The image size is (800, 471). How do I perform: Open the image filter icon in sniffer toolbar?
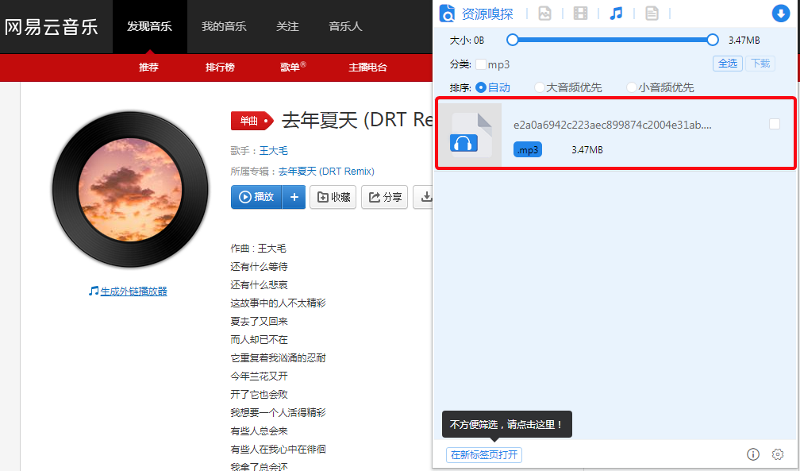545,13
